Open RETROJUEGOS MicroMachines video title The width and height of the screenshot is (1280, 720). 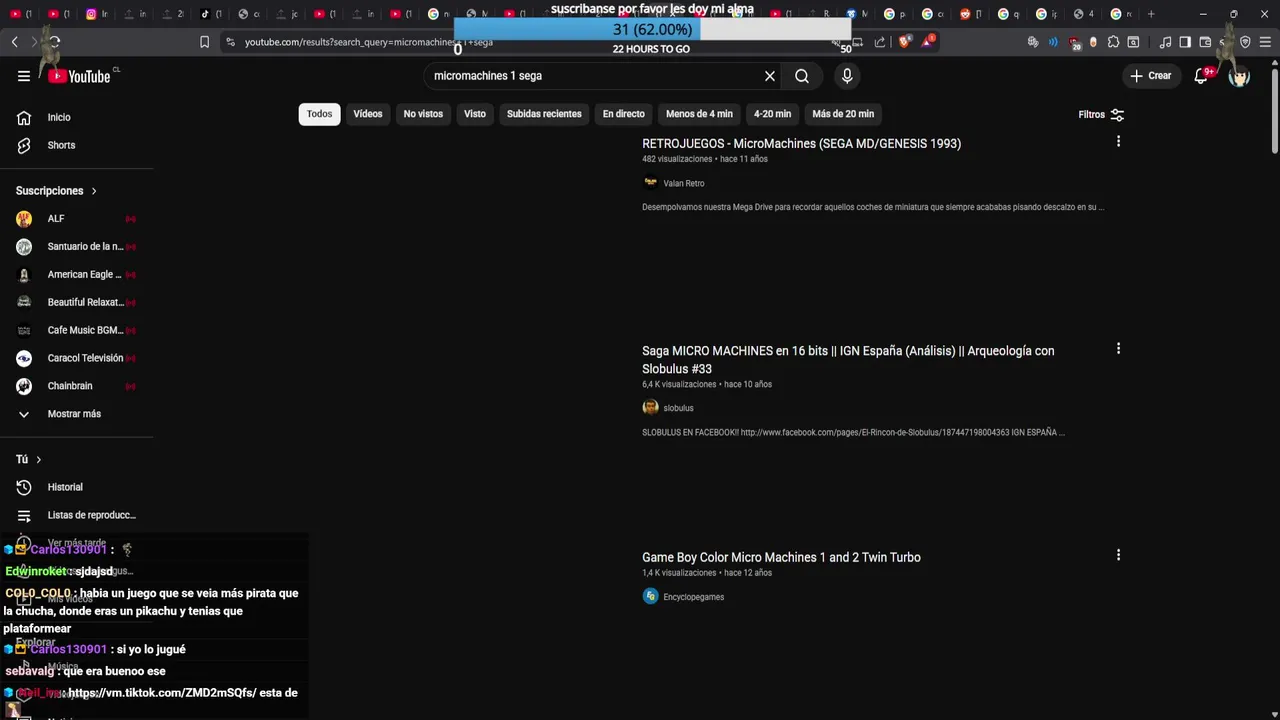[801, 144]
